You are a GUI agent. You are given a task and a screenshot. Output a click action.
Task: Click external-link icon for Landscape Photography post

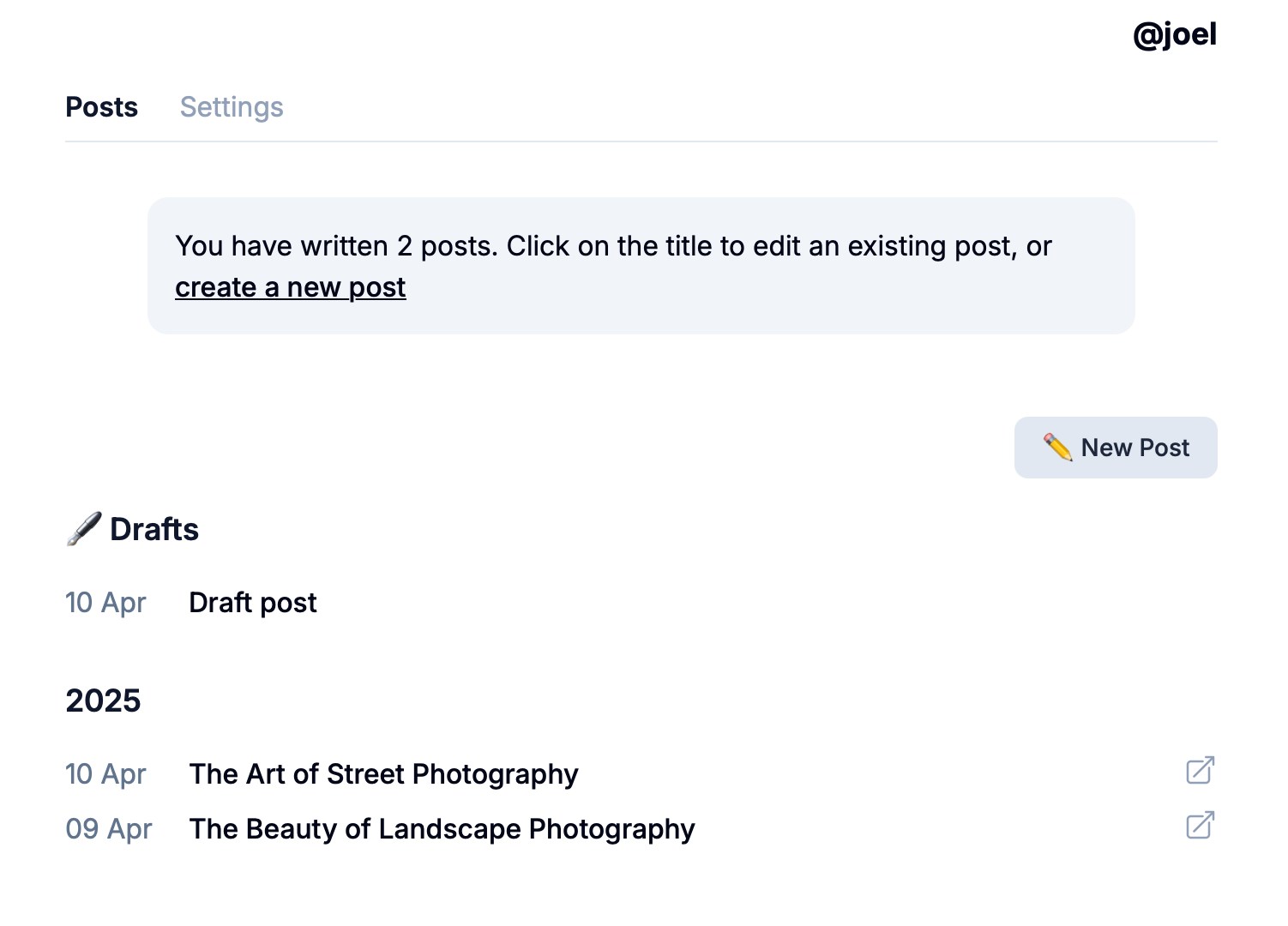point(1200,825)
